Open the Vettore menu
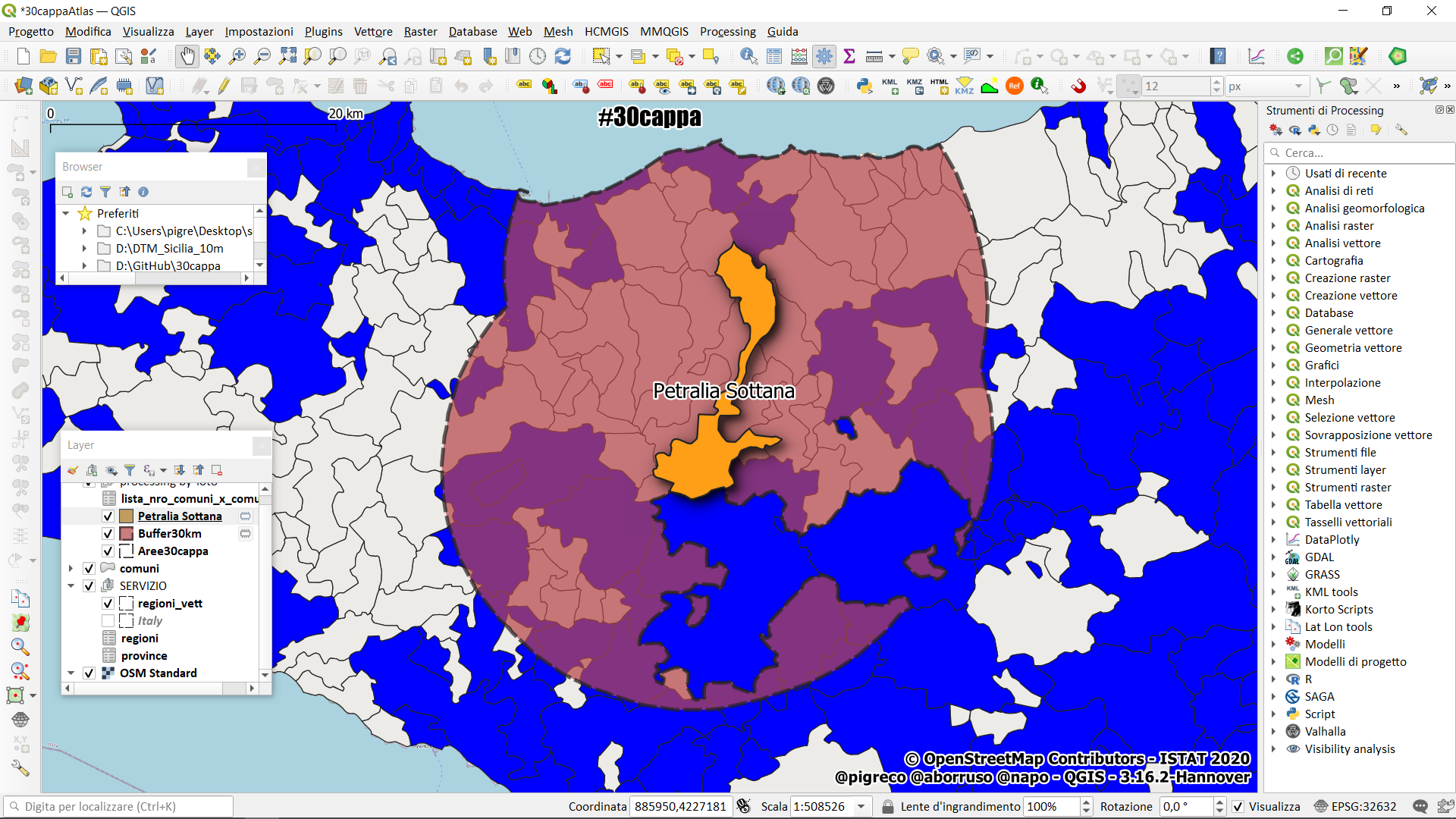Image resolution: width=1456 pixels, height=819 pixels. (x=373, y=32)
